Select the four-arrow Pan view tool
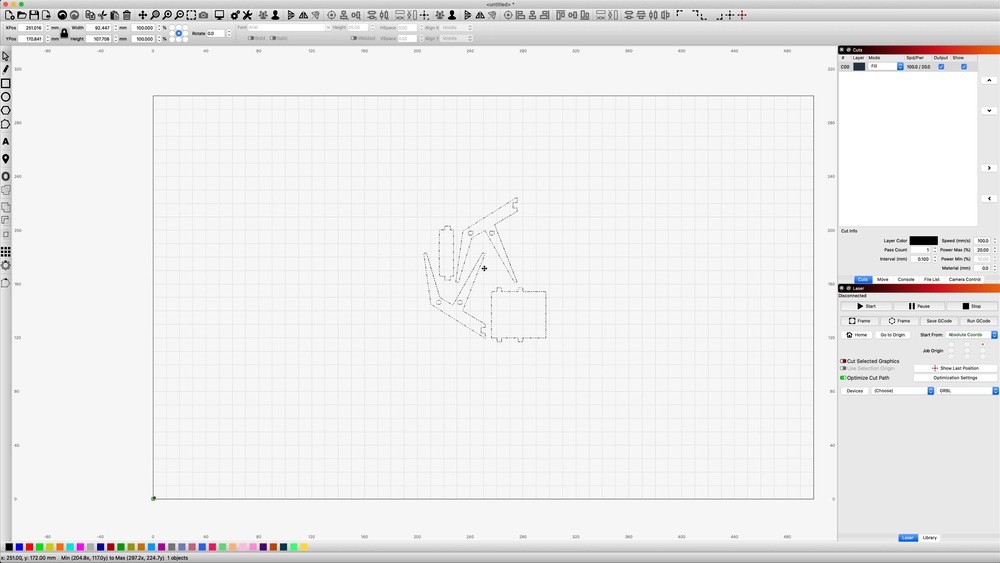 click(143, 15)
